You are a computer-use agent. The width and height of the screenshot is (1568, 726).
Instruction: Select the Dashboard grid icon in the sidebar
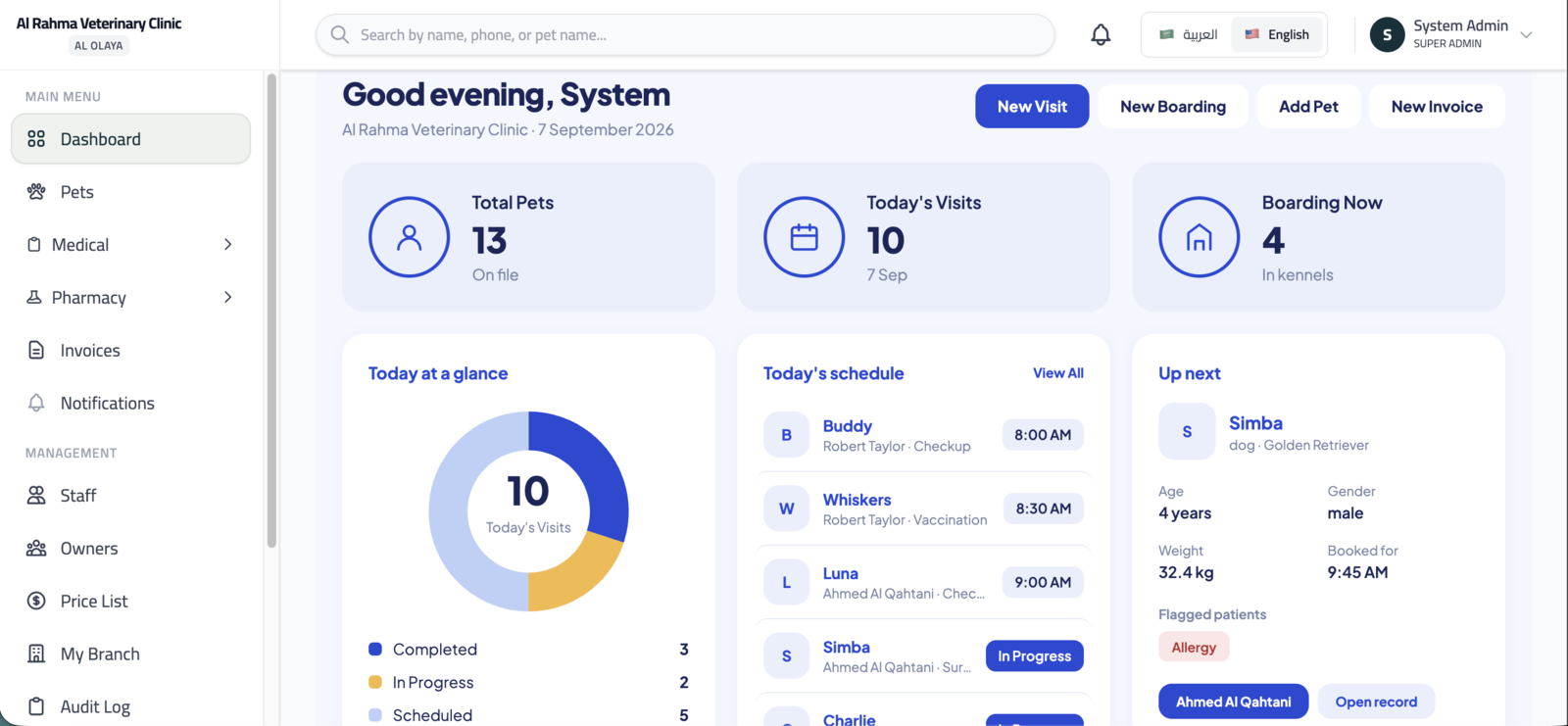click(x=36, y=139)
